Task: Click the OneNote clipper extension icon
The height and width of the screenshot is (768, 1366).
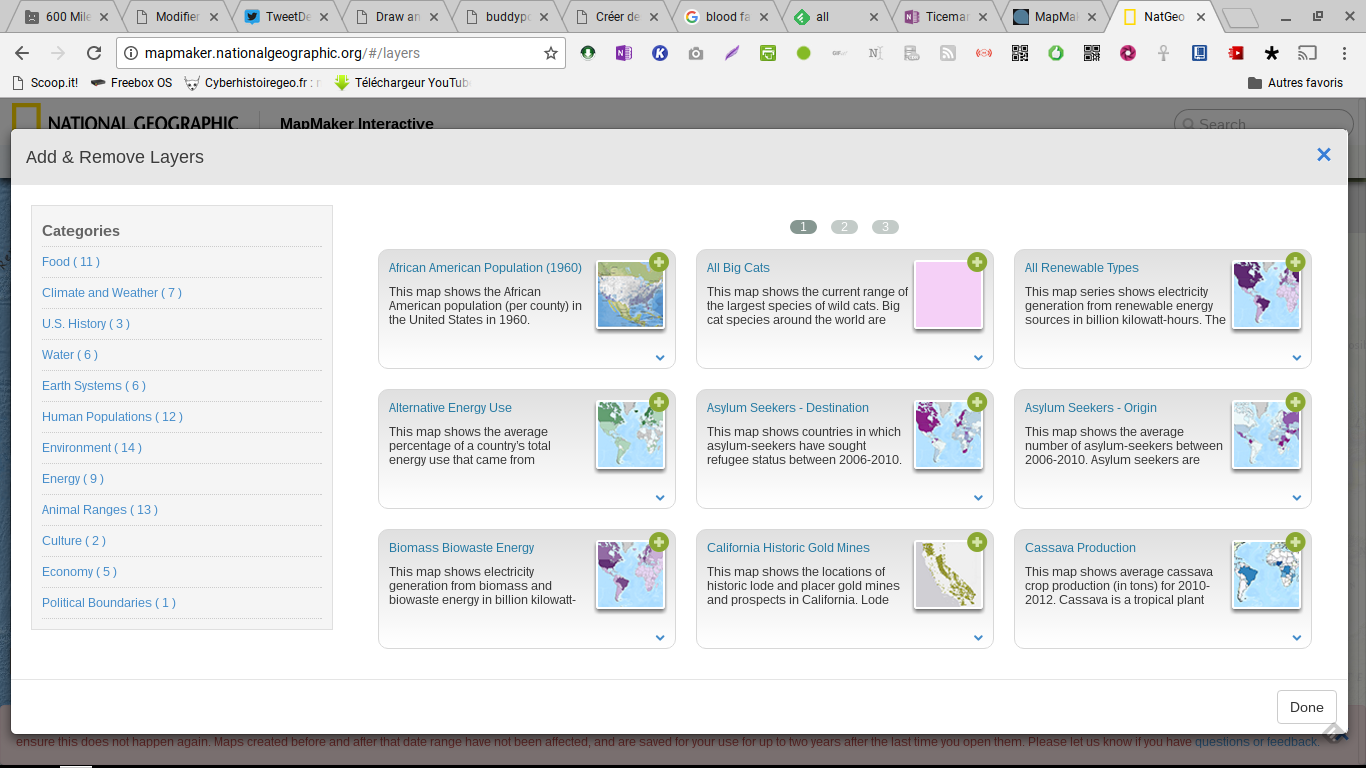Action: coord(623,53)
